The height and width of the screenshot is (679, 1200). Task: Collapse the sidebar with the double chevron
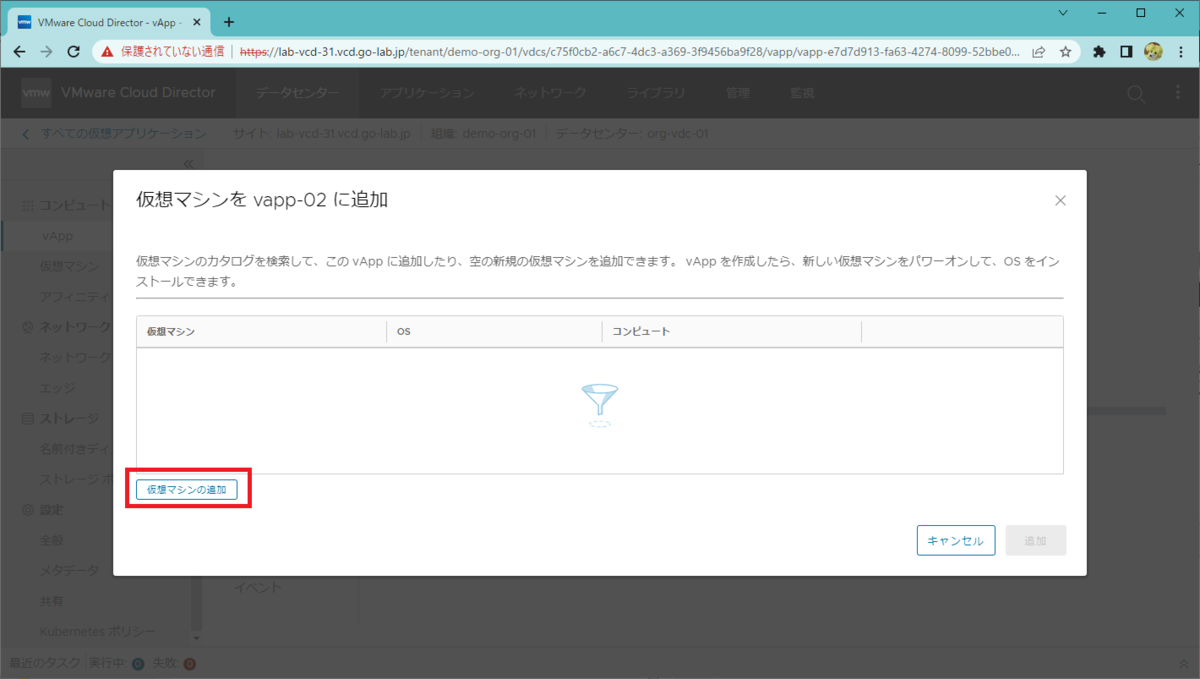(188, 163)
